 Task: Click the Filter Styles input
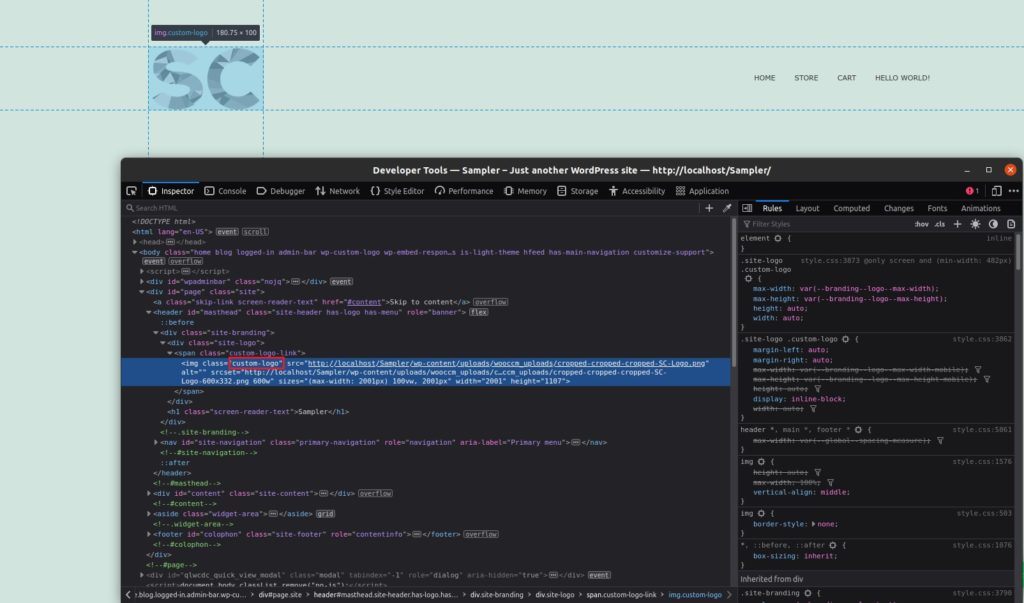point(826,224)
